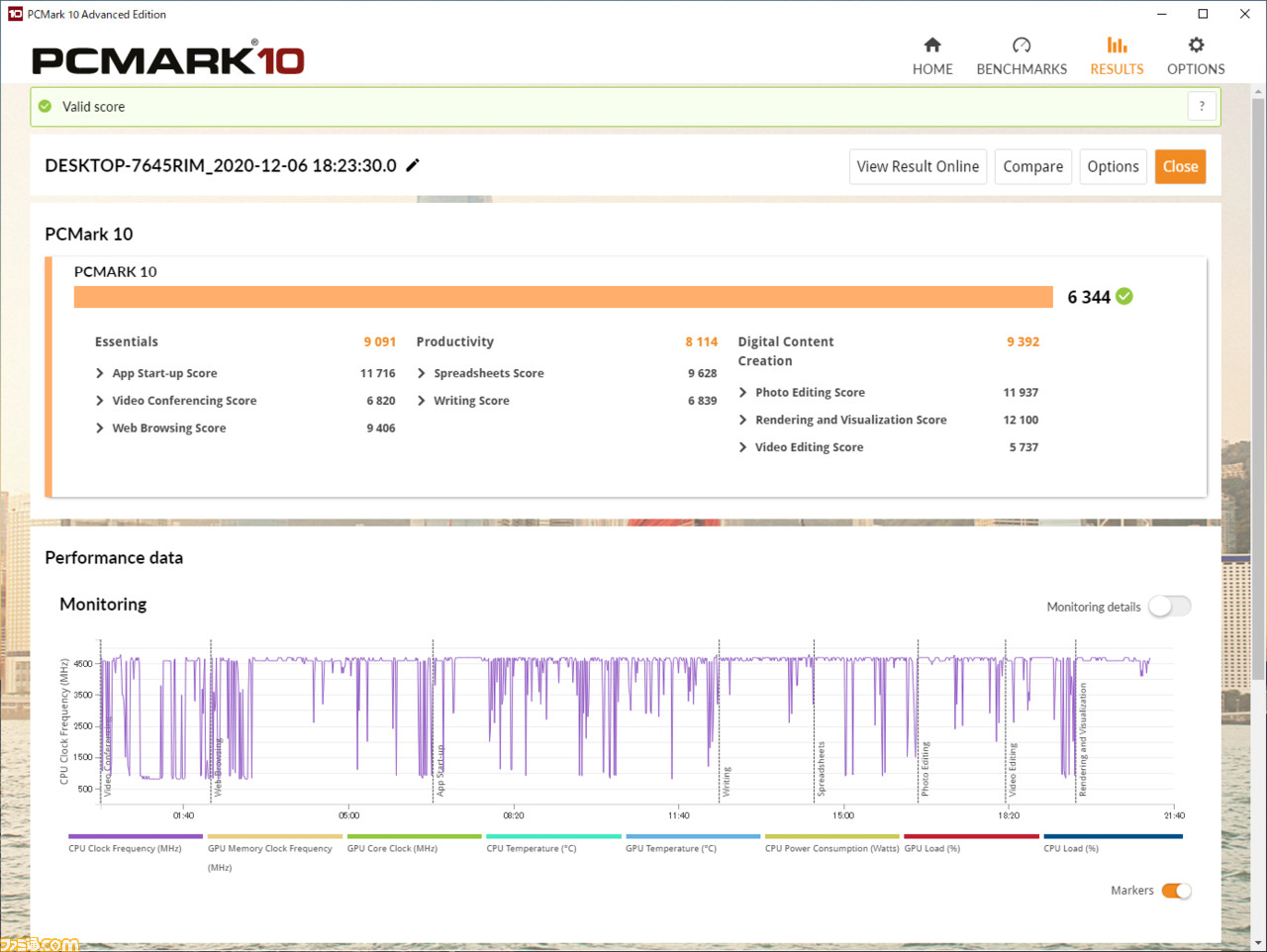Screen dimensions: 1267x952
Task: Expand Writing Score details
Action: [422, 401]
